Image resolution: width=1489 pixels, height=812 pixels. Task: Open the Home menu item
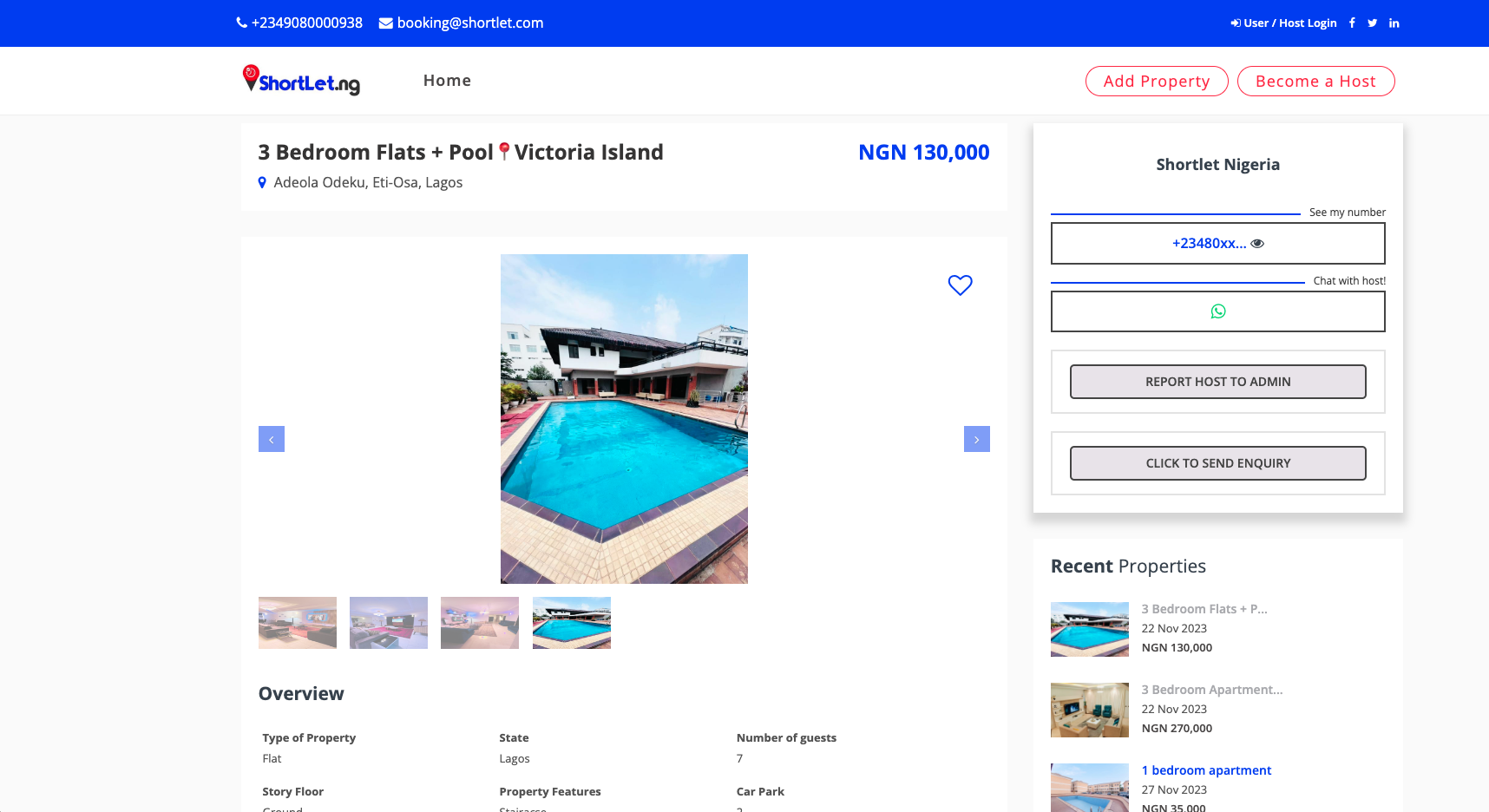(447, 81)
